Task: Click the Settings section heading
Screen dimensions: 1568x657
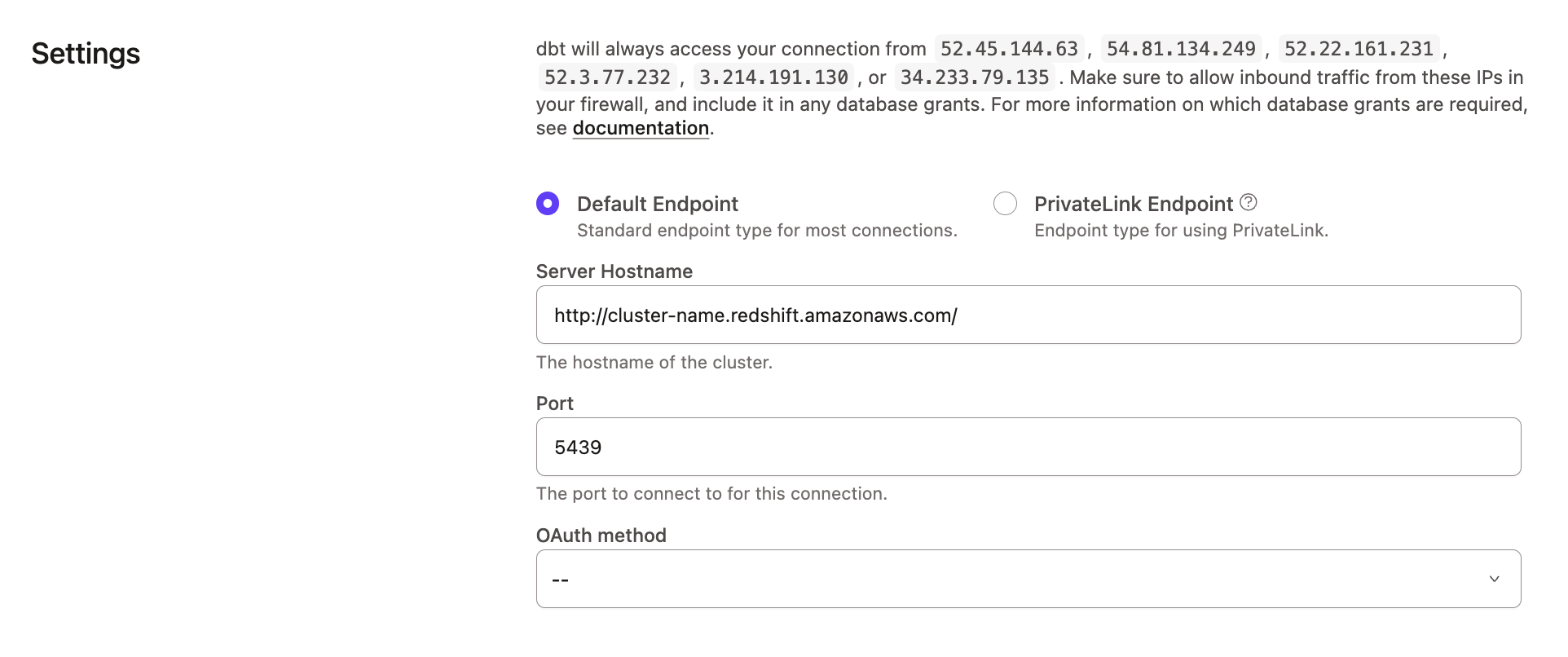Action: pos(86,54)
